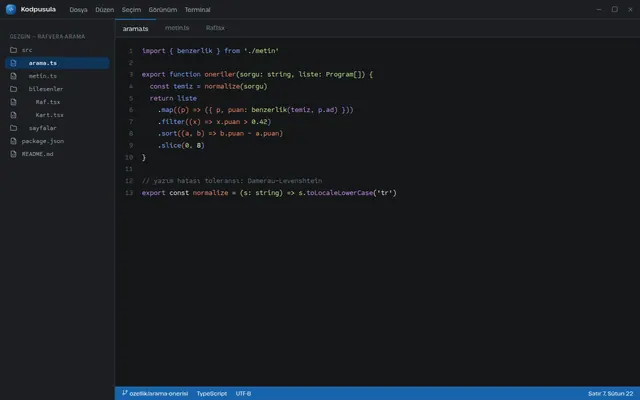Click line number 7 in the gutter

pyautogui.click(x=131, y=122)
